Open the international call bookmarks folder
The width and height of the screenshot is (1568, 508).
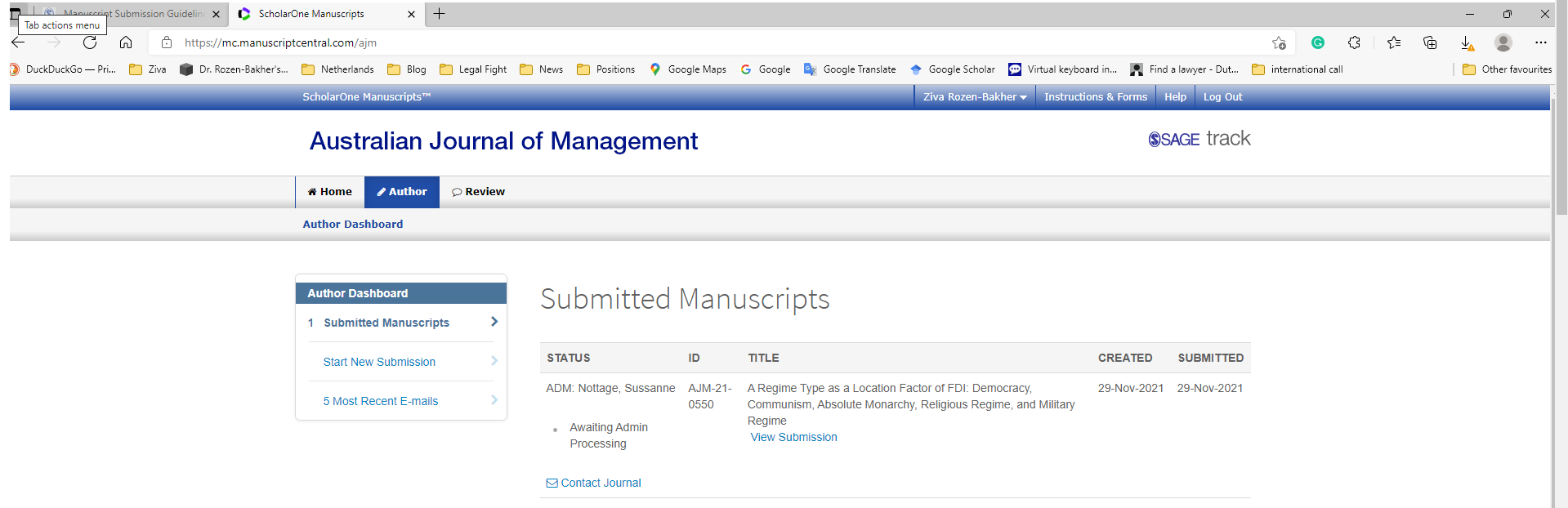point(1298,69)
